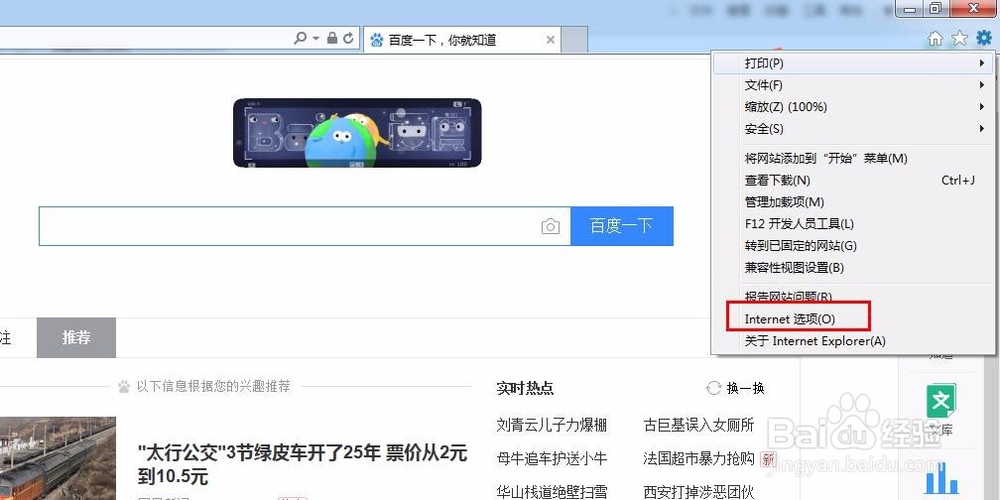Click the train news thumbnail image

point(58,459)
